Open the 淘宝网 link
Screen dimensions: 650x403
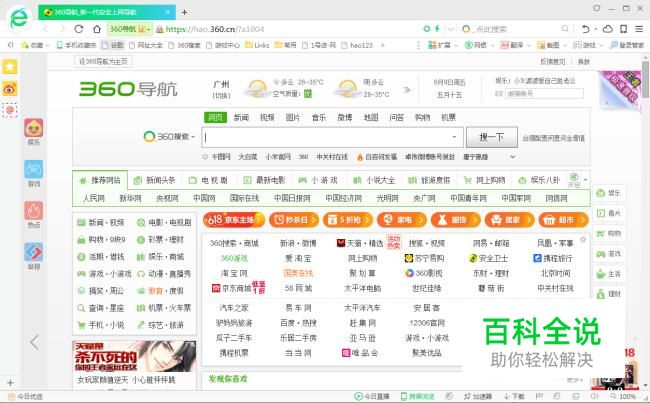click(234, 273)
